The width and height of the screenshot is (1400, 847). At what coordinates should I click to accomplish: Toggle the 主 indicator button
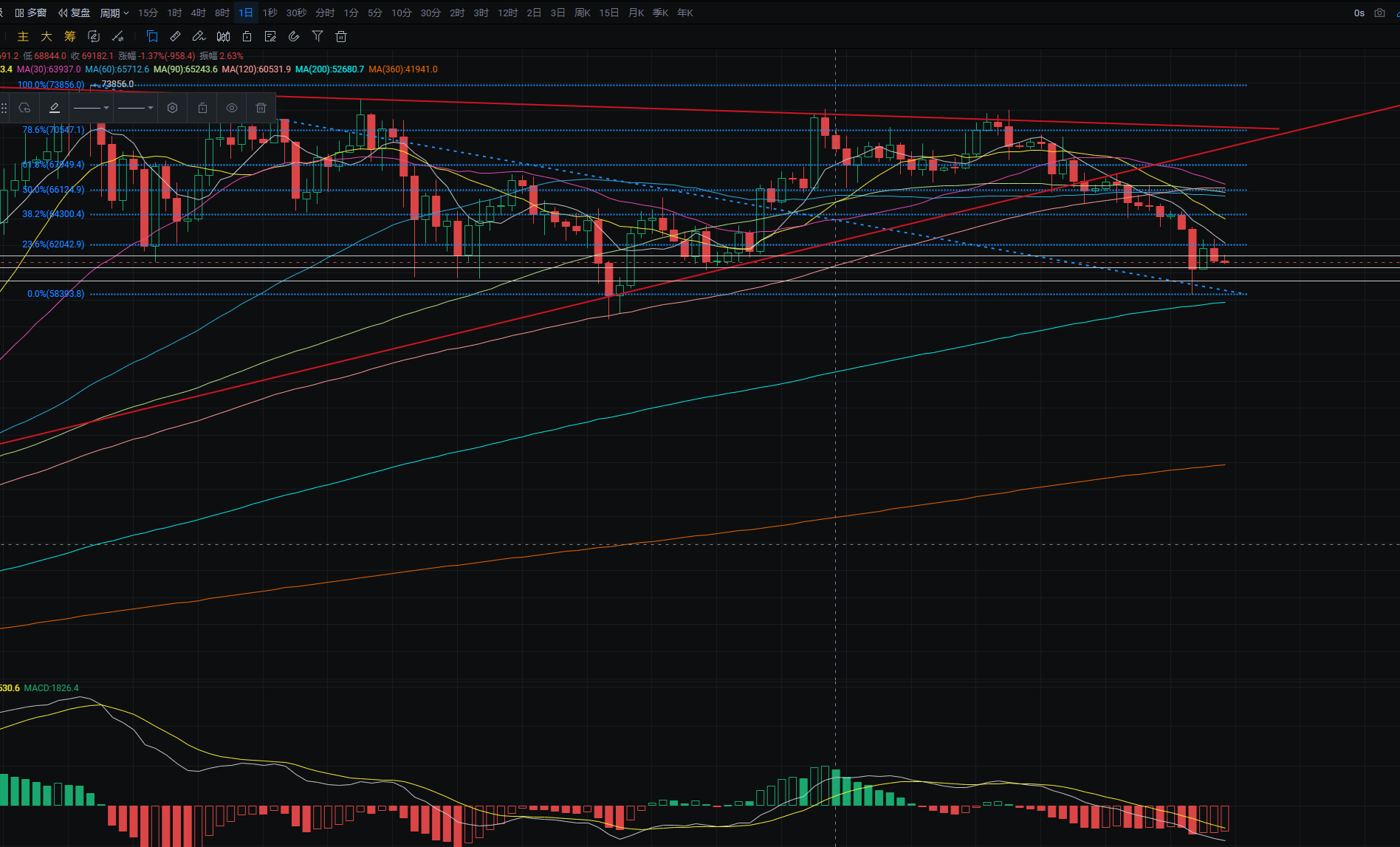tap(23, 36)
